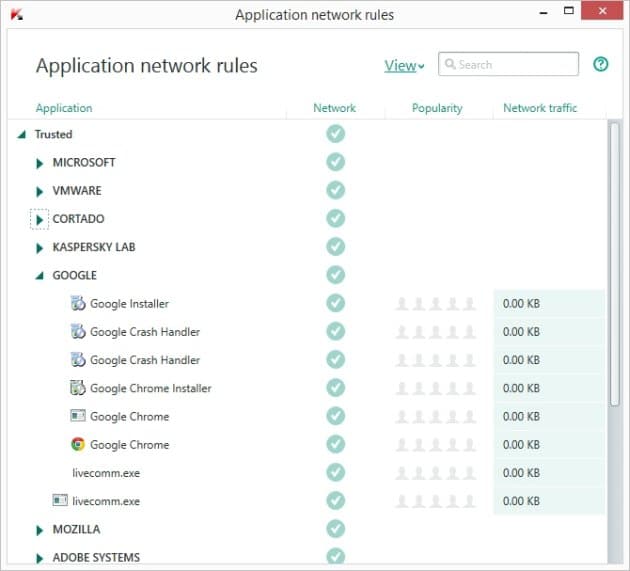The width and height of the screenshot is (630, 571).
Task: Open the View dropdown menu
Action: (x=404, y=65)
